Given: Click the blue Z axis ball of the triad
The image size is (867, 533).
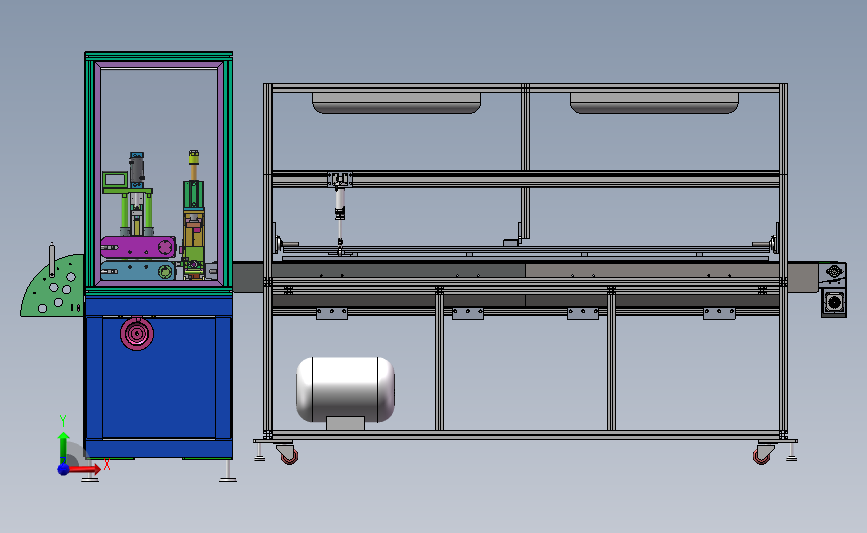Looking at the screenshot, I should [63, 469].
